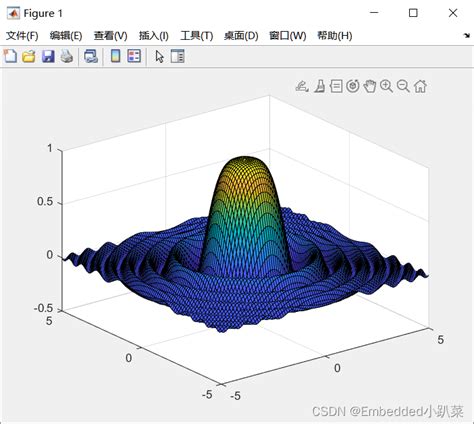Click the dock arrow at the menu bar's right end

[467, 36]
